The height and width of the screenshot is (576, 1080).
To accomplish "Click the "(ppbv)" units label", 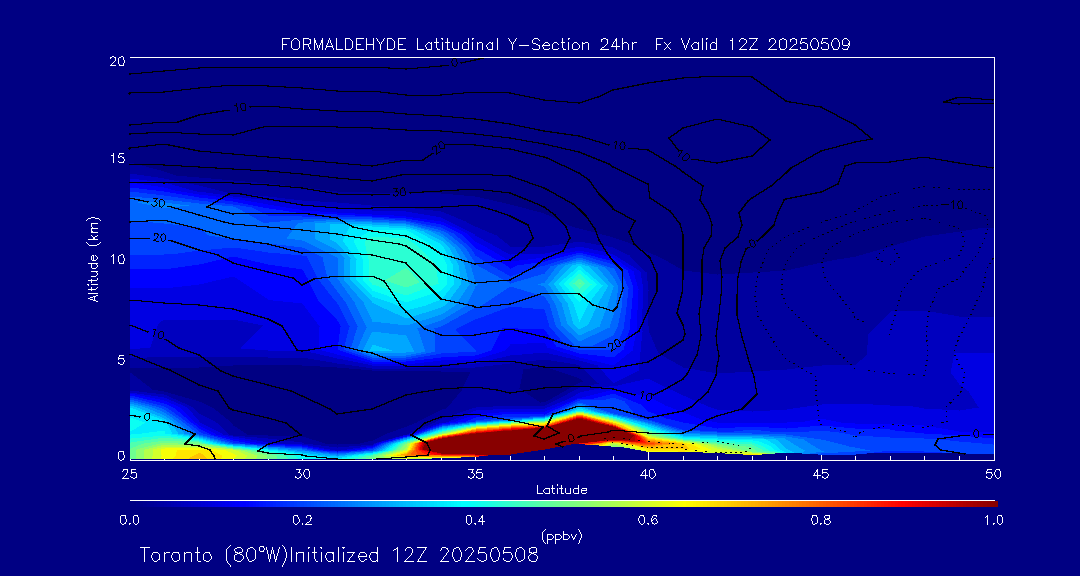I will [562, 535].
